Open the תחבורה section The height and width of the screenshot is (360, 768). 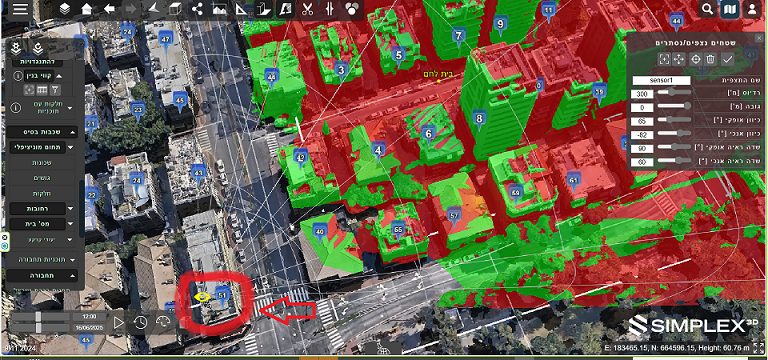point(42,276)
